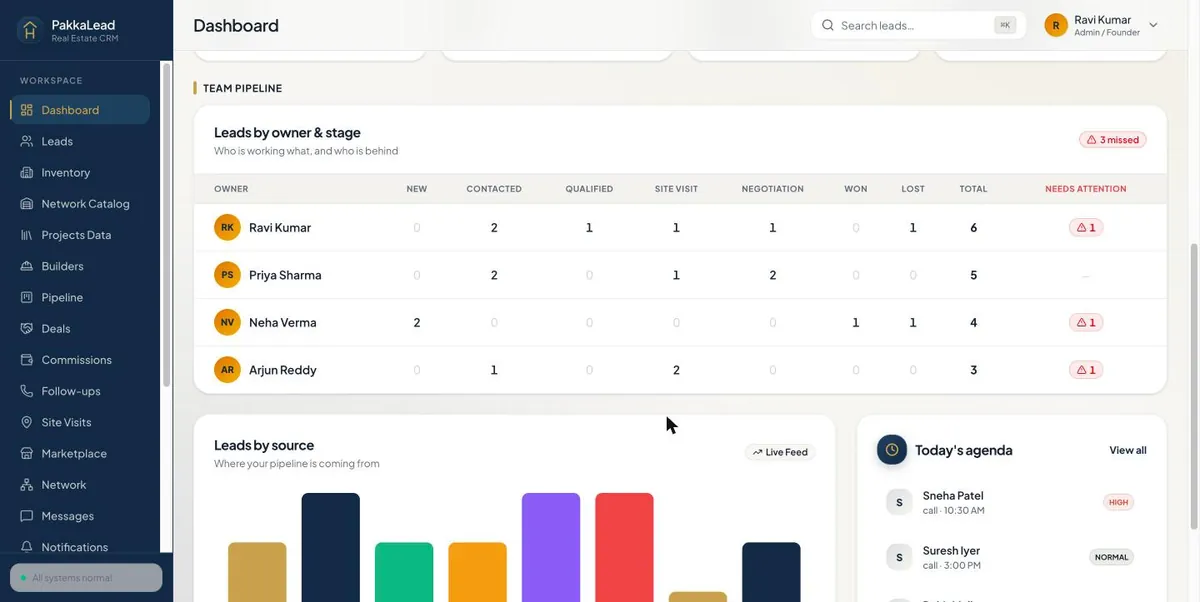
Task: Click the search magnifier icon
Action: [828, 25]
